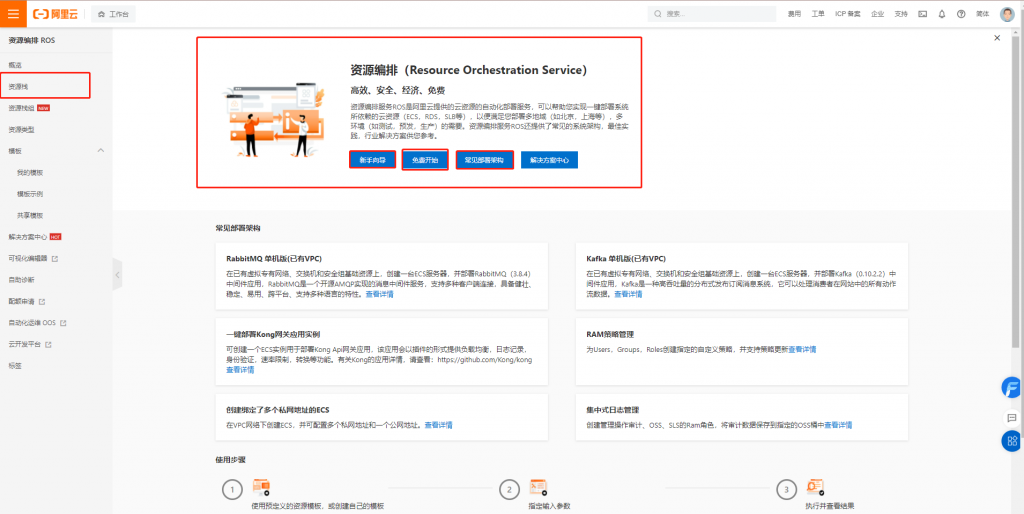Viewport: 1024px width, 514px height.
Task: Click the external-link icon beside 云开发平台
Action: pyautogui.click(x=48, y=344)
